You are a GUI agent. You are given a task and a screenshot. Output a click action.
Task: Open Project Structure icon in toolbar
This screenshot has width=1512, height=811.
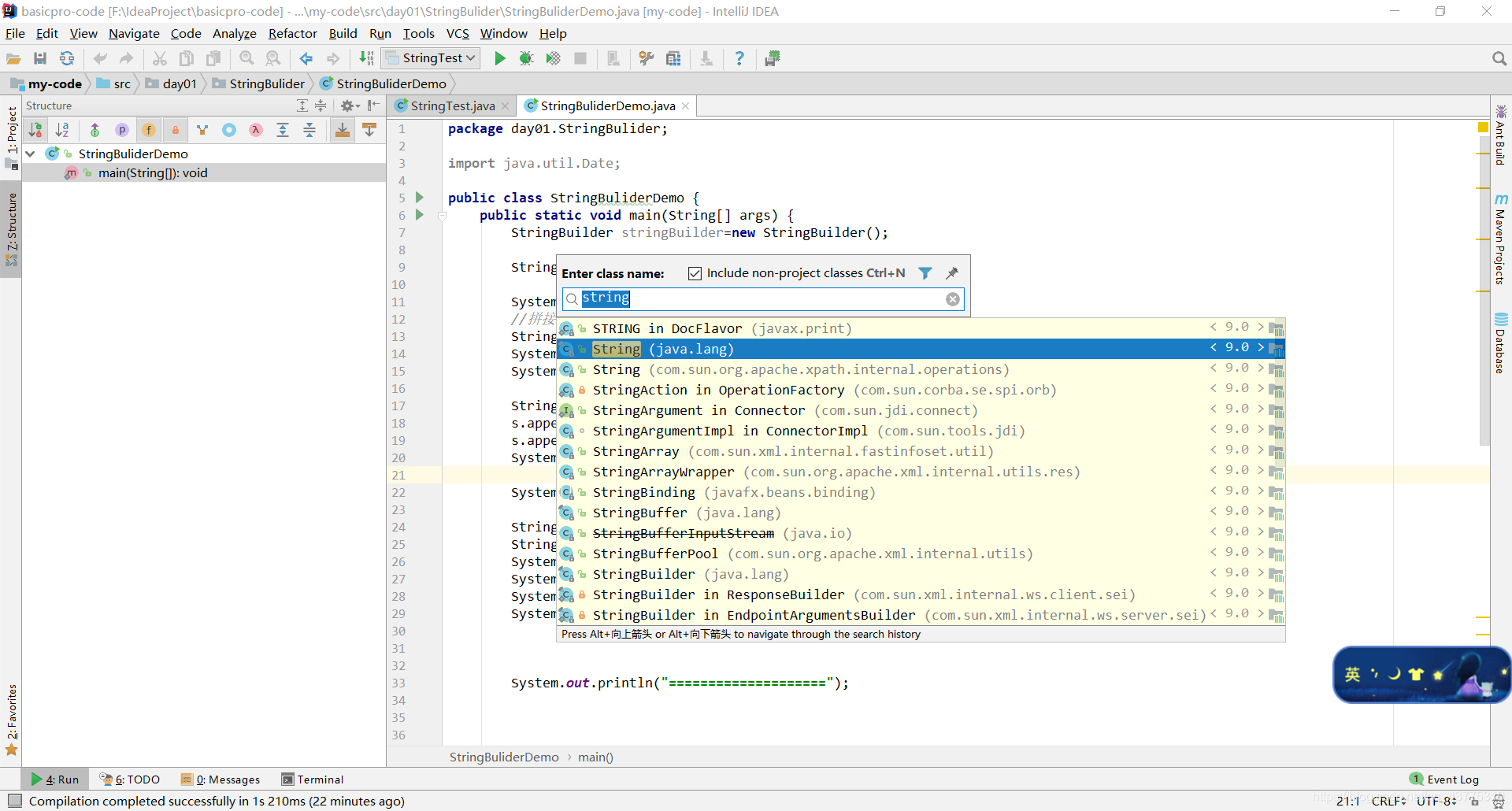(x=673, y=59)
